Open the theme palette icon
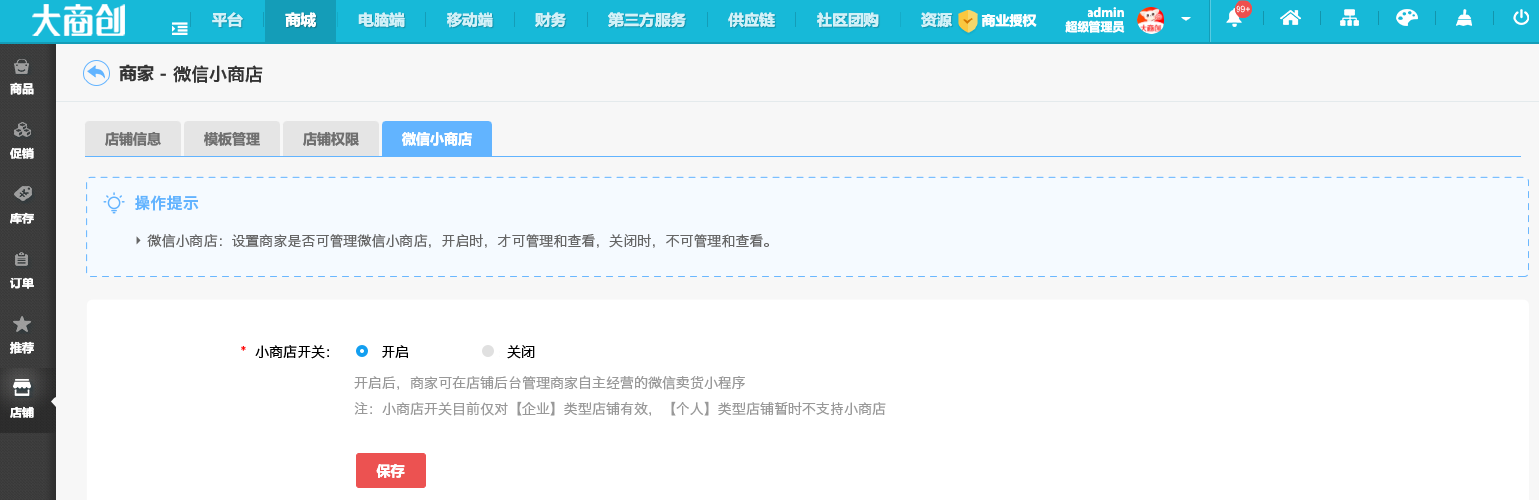Viewport: 1539px width, 500px height. coord(1407,18)
